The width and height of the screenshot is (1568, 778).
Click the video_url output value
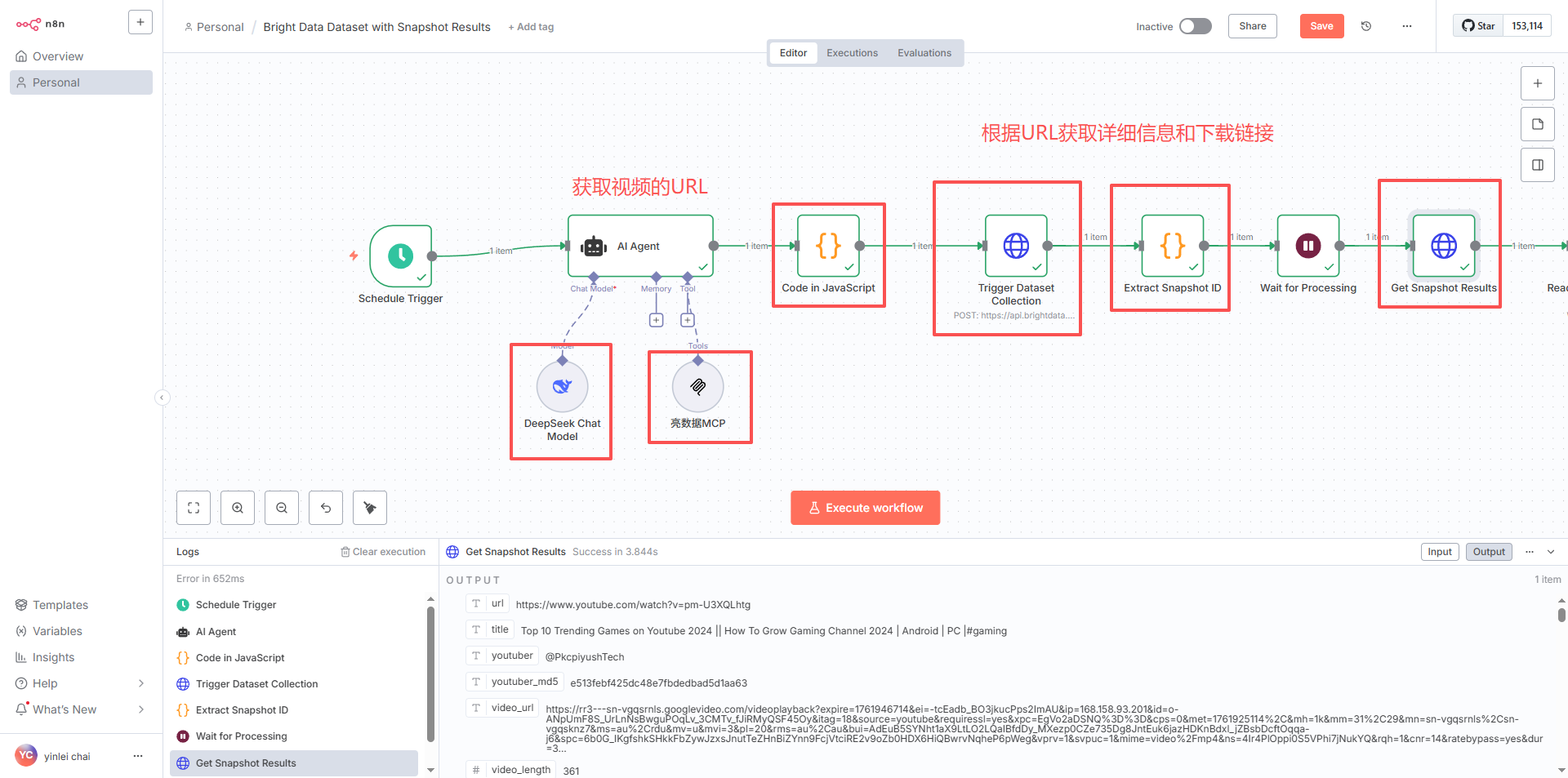(x=1044, y=729)
